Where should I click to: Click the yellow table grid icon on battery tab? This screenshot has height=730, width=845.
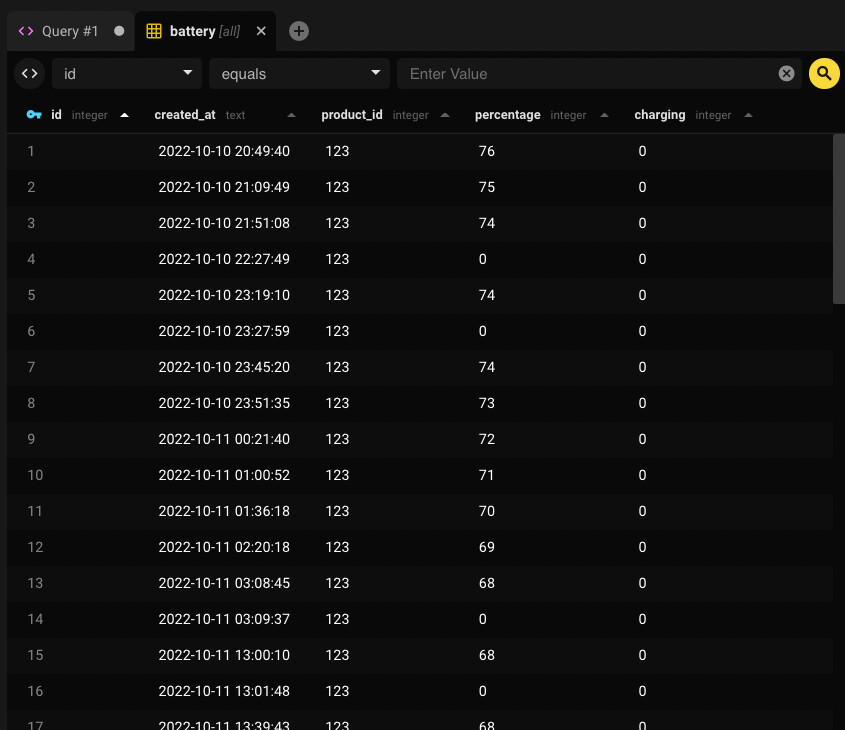click(155, 31)
